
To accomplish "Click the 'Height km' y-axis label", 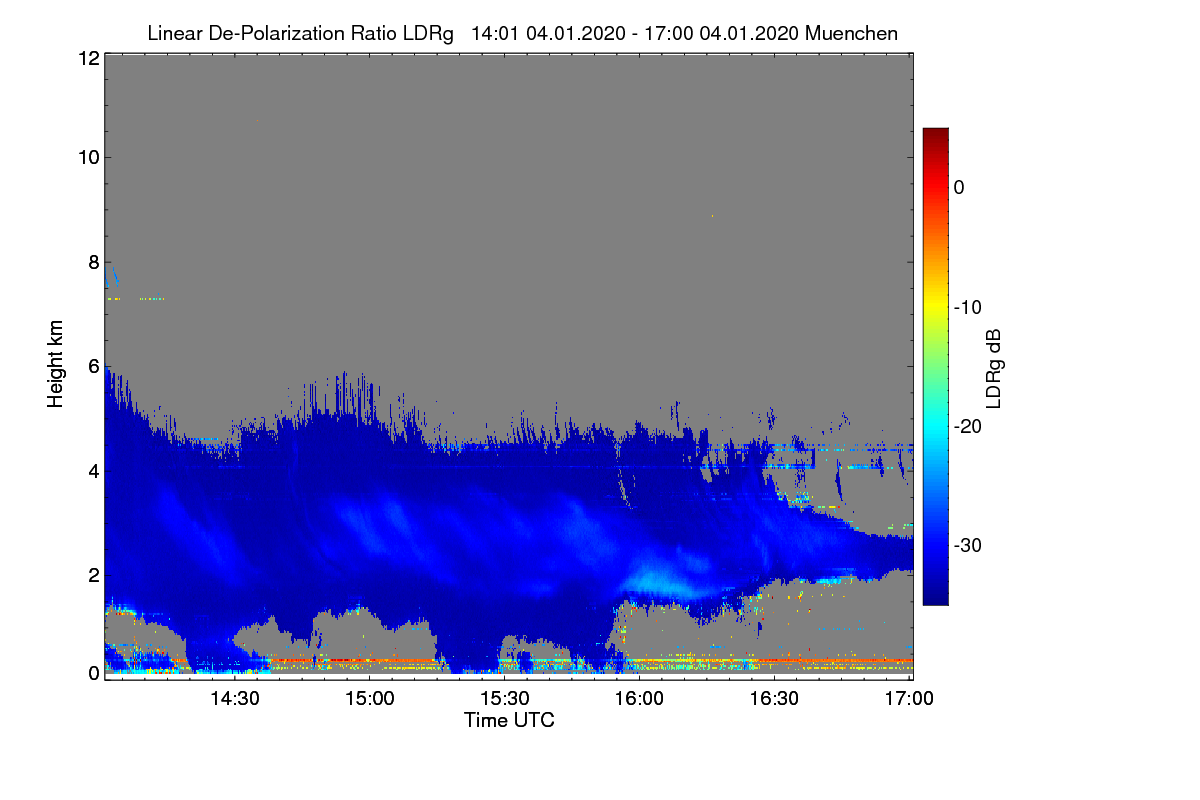I will pyautogui.click(x=55, y=366).
